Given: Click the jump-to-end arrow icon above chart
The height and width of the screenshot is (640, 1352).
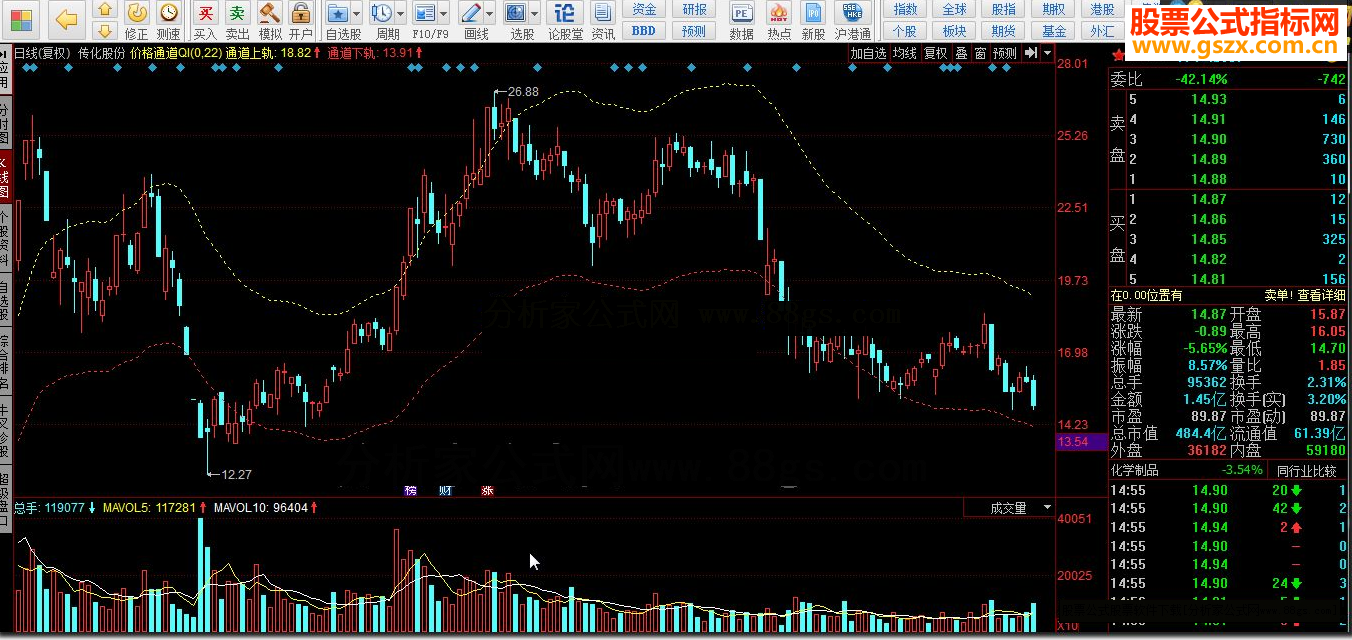Looking at the screenshot, I should tap(1030, 53).
